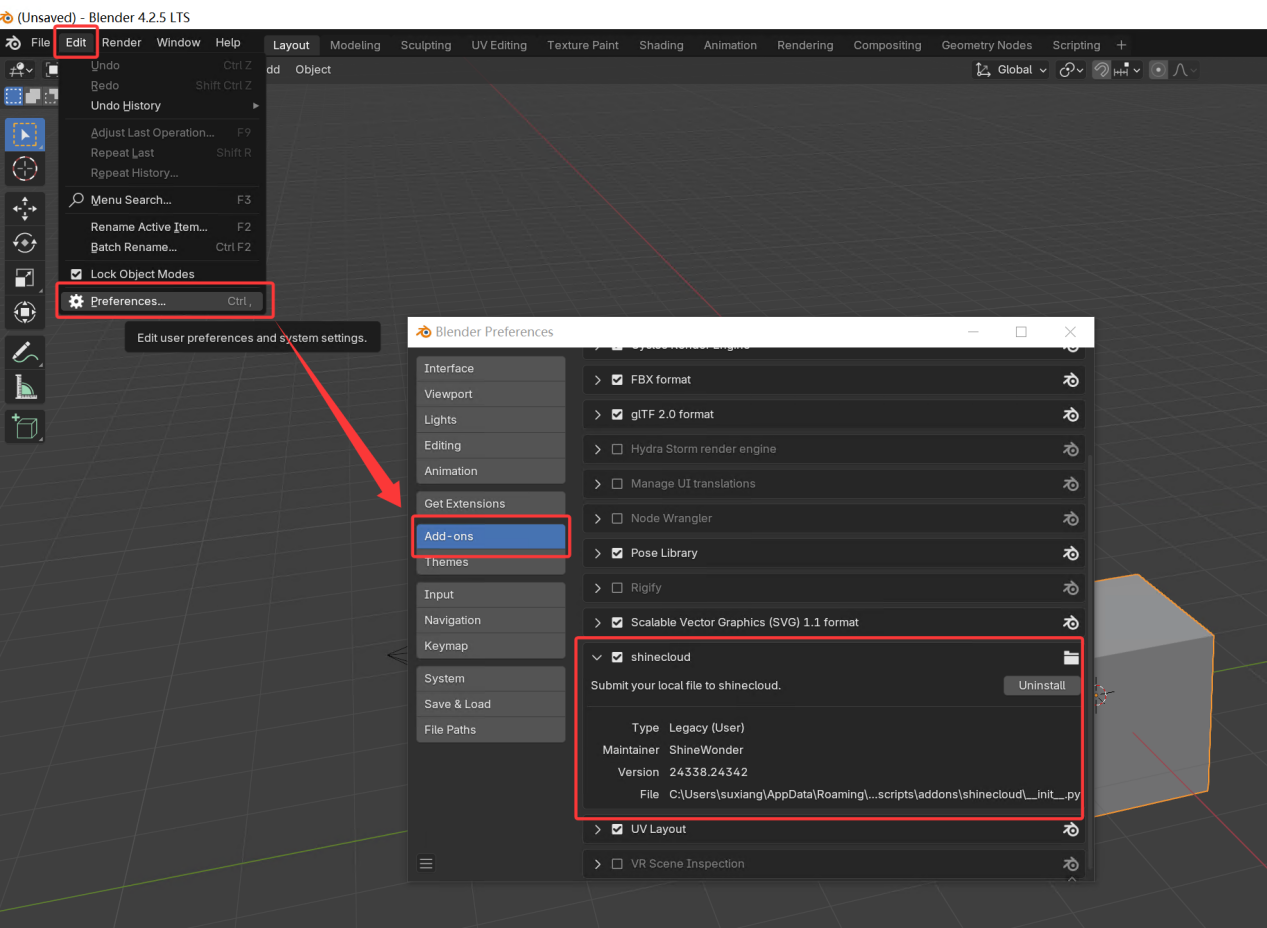Open the Add-ons preferences section
The image size is (1267, 928).
click(x=491, y=537)
